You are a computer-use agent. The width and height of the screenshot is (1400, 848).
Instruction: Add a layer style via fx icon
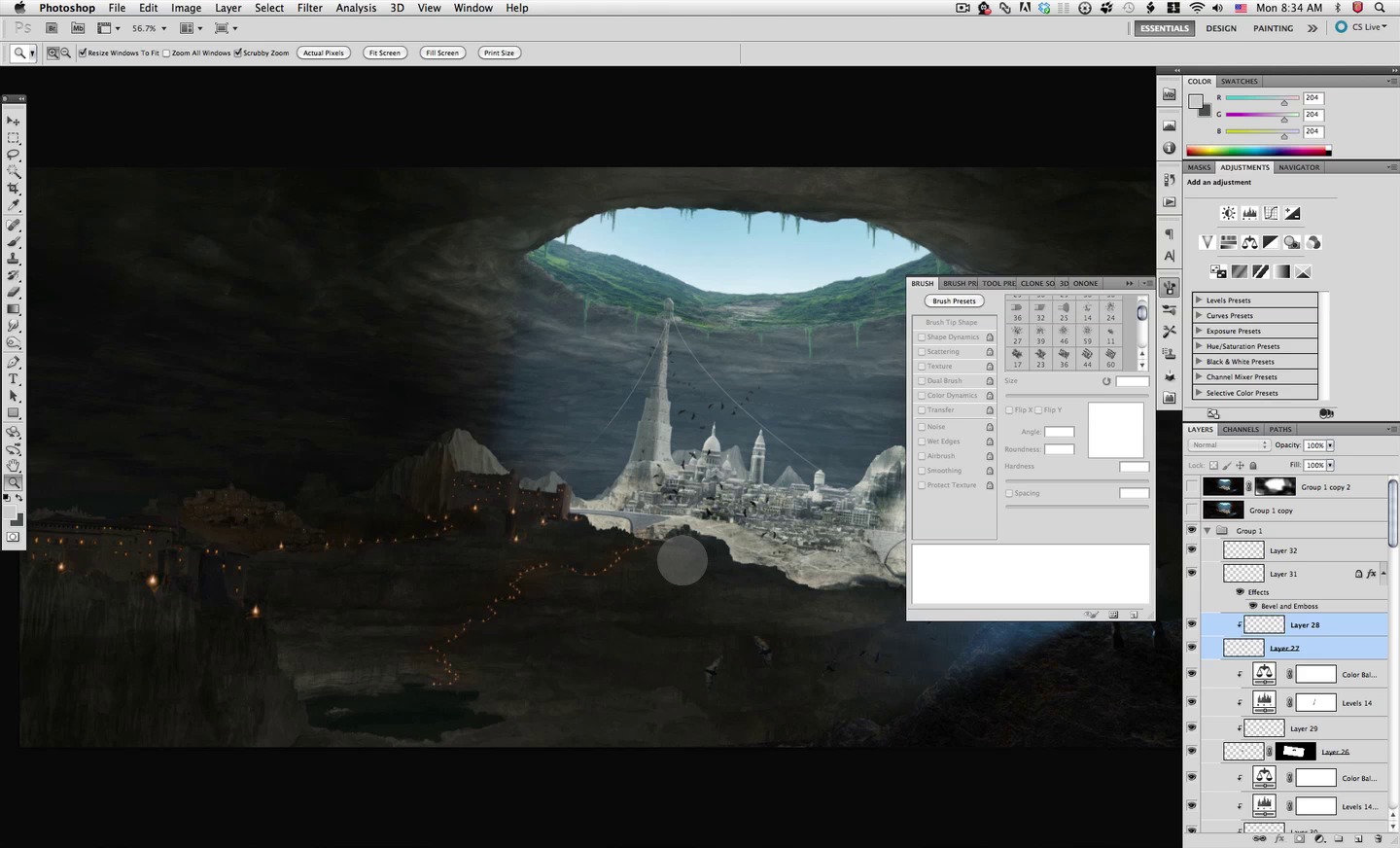pyautogui.click(x=1279, y=838)
